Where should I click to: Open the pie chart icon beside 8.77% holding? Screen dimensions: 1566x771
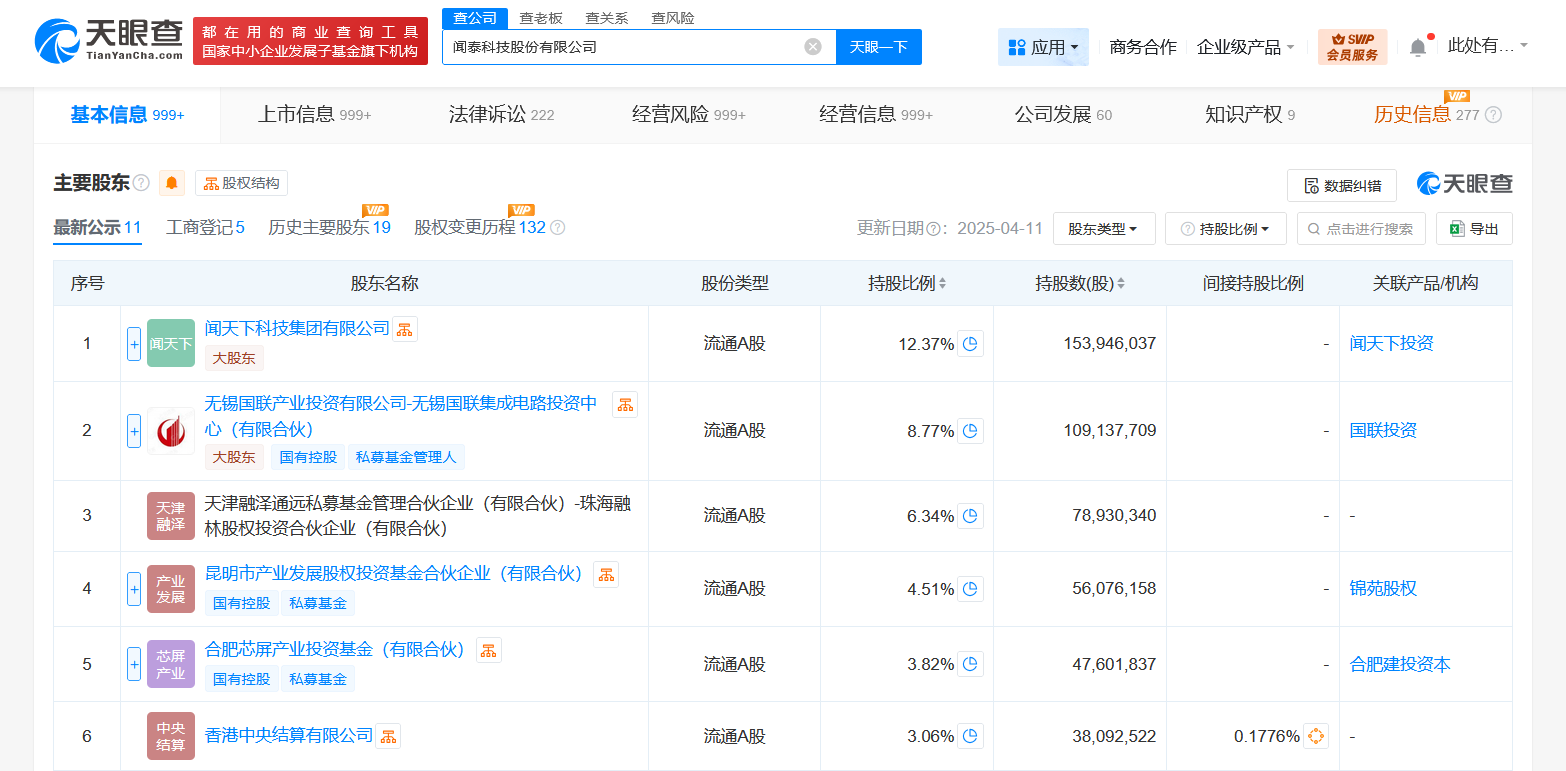(x=969, y=431)
